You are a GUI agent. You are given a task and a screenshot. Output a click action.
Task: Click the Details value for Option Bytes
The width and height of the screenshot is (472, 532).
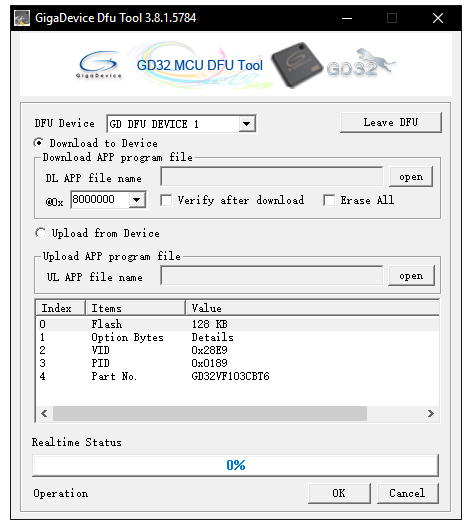coord(212,337)
